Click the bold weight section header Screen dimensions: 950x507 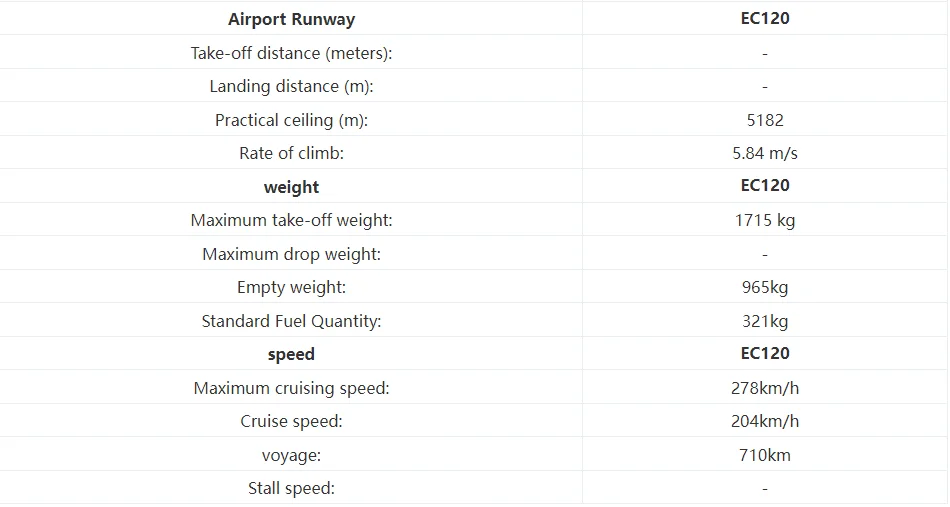click(x=291, y=187)
